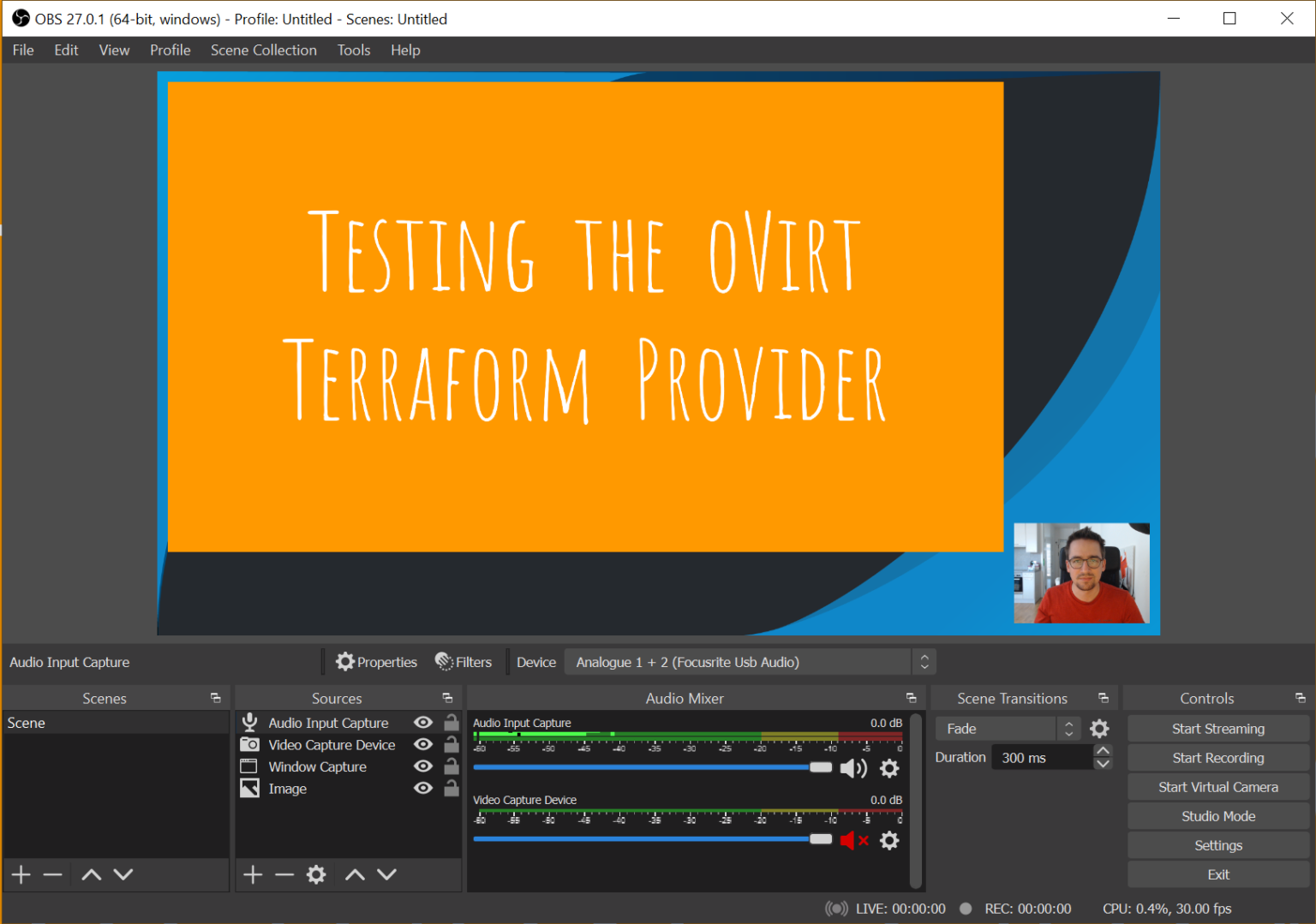Add a new source with plus icon
Screen dimensions: 1316x924
(253, 874)
